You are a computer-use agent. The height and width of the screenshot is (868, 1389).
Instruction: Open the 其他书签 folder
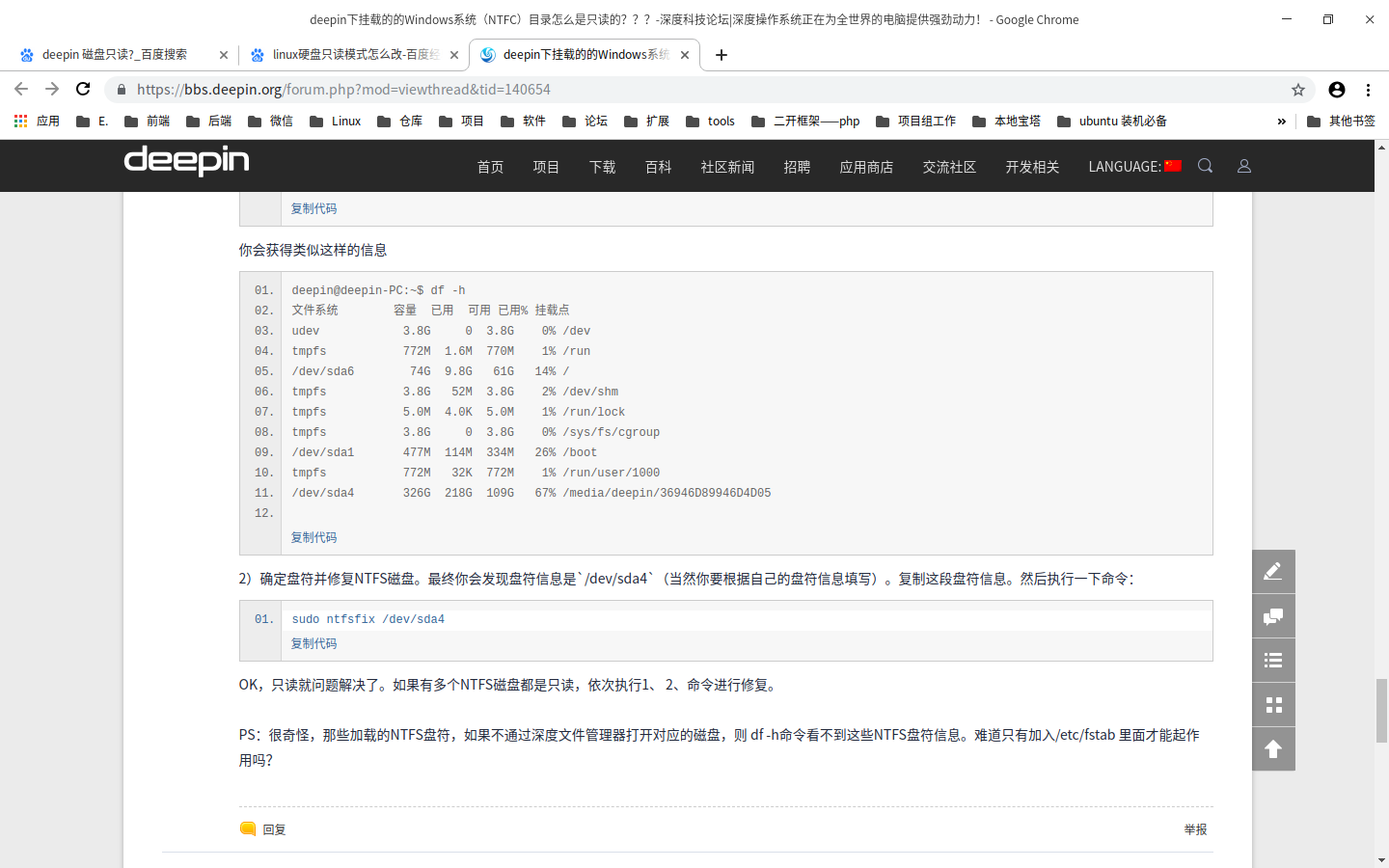pyautogui.click(x=1342, y=122)
